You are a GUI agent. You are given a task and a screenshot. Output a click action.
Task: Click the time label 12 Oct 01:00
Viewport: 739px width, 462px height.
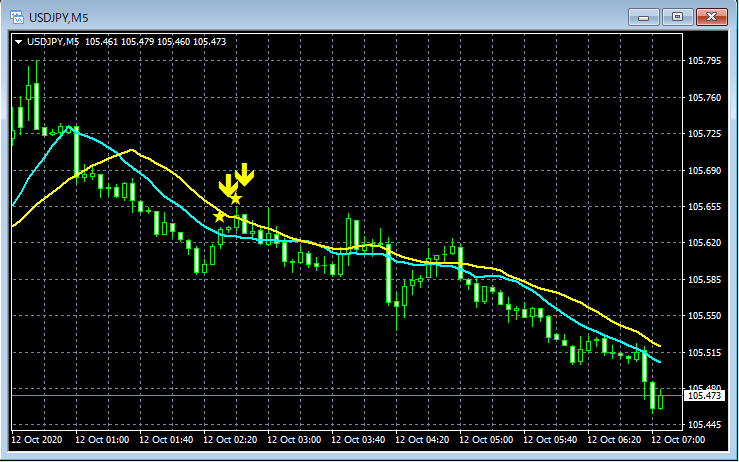pyautogui.click(x=102, y=440)
